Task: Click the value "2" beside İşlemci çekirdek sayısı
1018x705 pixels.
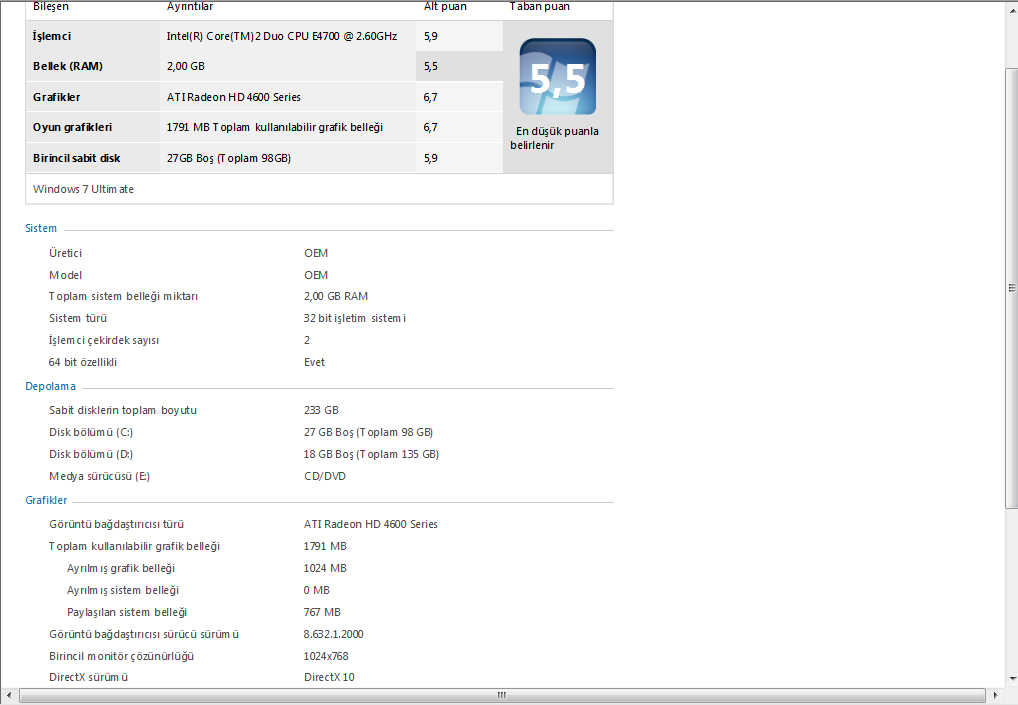Action: click(x=307, y=340)
